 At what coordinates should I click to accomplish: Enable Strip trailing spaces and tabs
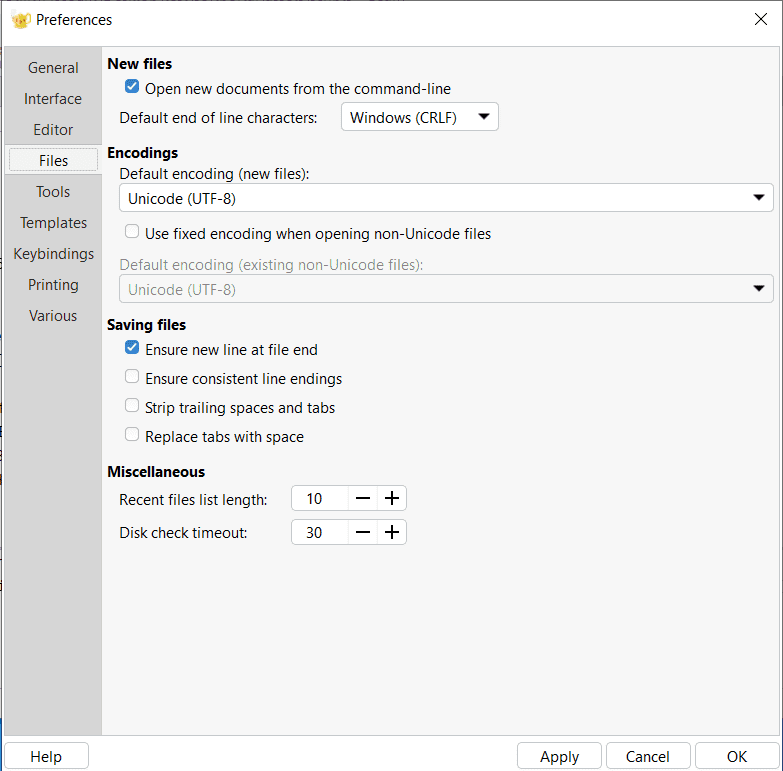[132, 406]
